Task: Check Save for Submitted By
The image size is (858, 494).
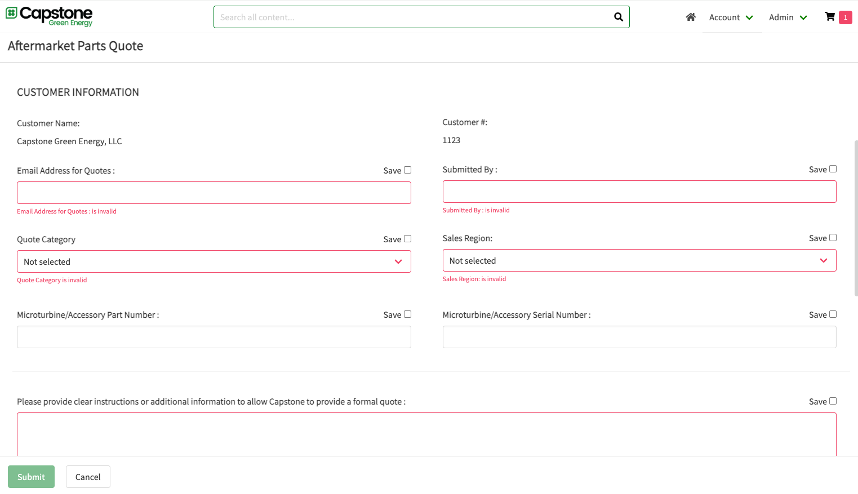Action: [833, 169]
